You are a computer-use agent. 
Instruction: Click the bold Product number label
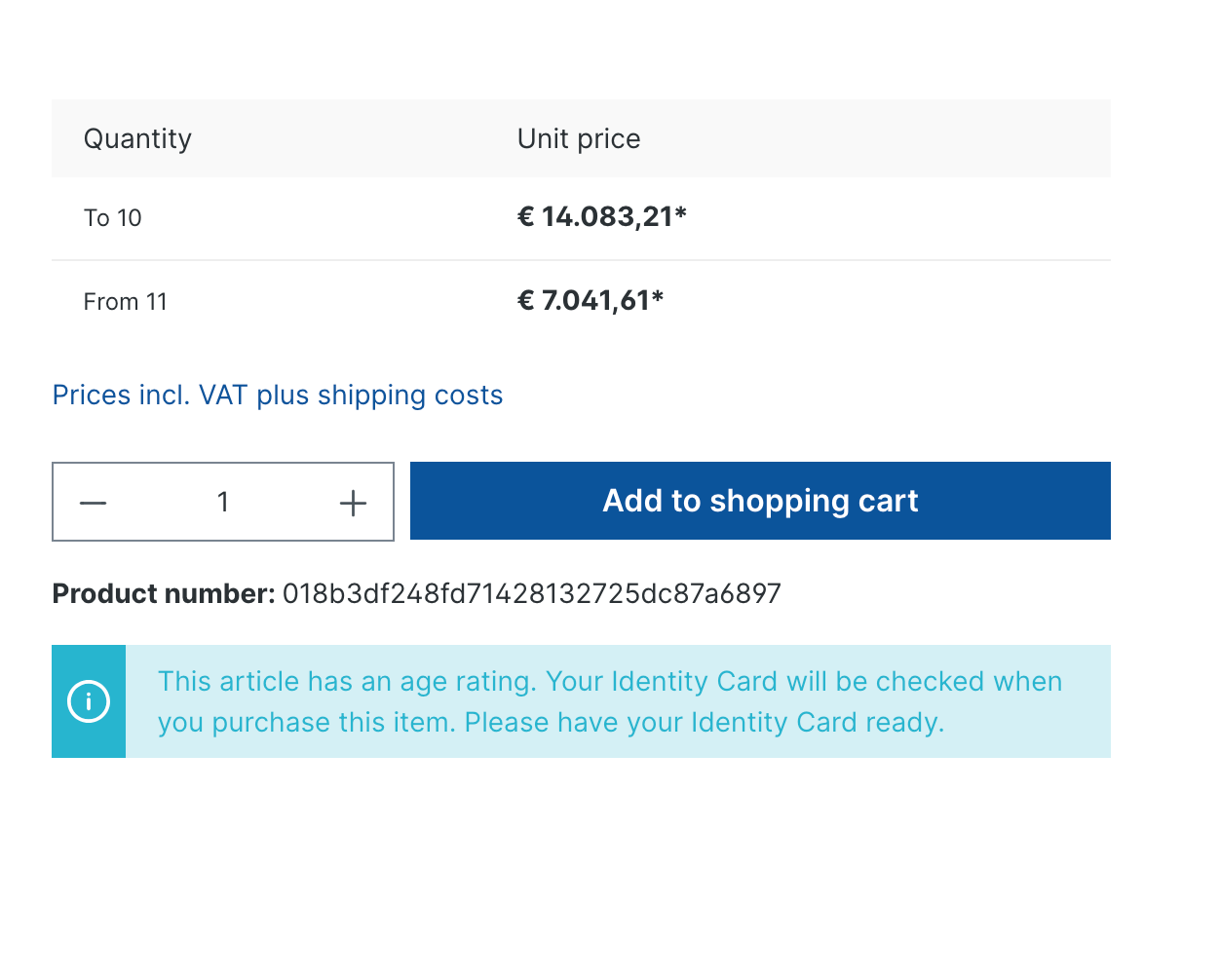coord(164,594)
